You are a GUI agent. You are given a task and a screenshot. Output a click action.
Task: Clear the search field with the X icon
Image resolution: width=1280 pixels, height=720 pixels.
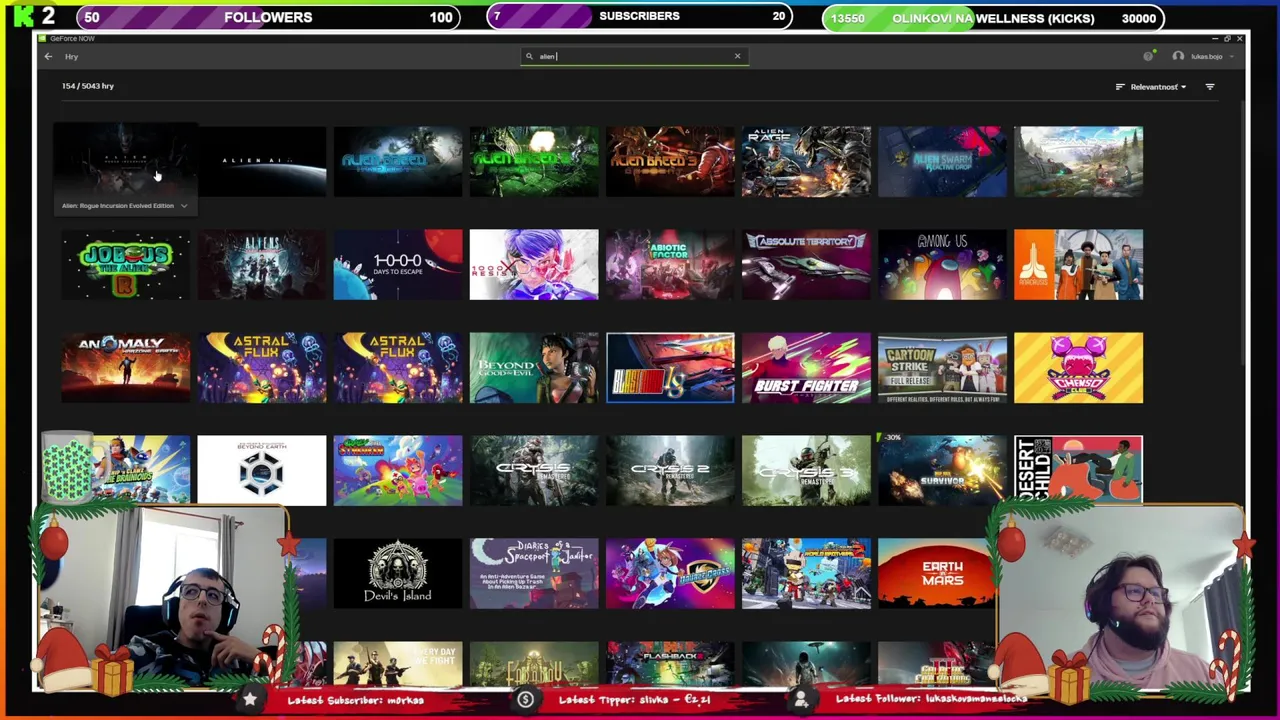[x=738, y=56]
